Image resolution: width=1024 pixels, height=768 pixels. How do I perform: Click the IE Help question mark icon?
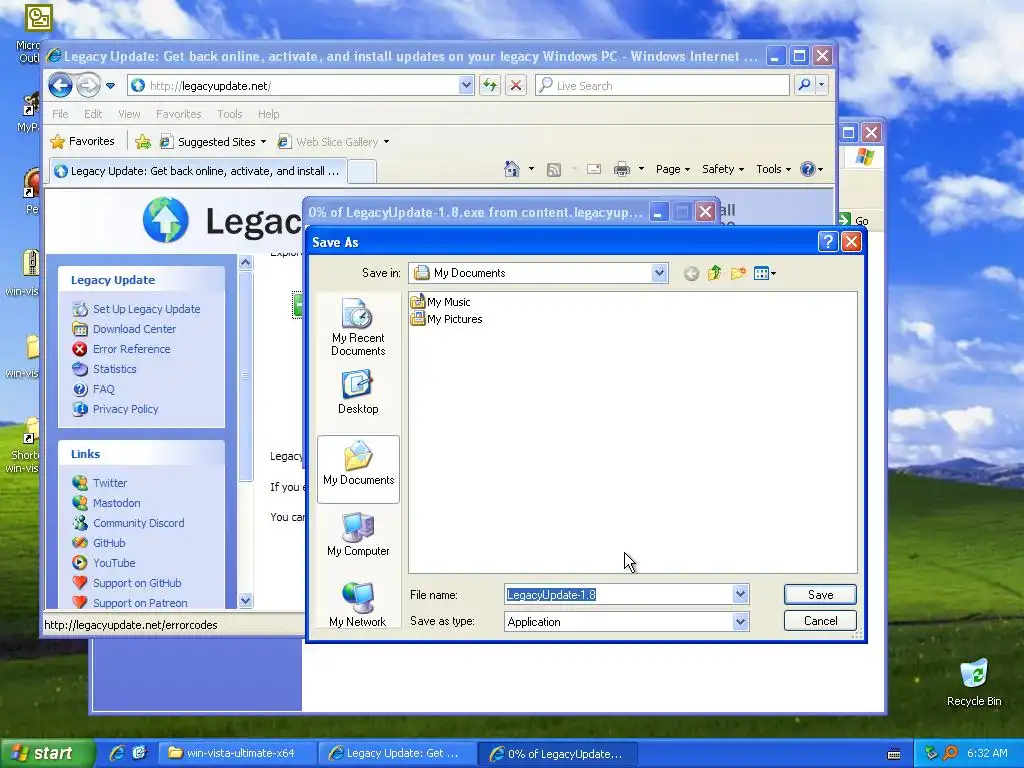(x=808, y=169)
